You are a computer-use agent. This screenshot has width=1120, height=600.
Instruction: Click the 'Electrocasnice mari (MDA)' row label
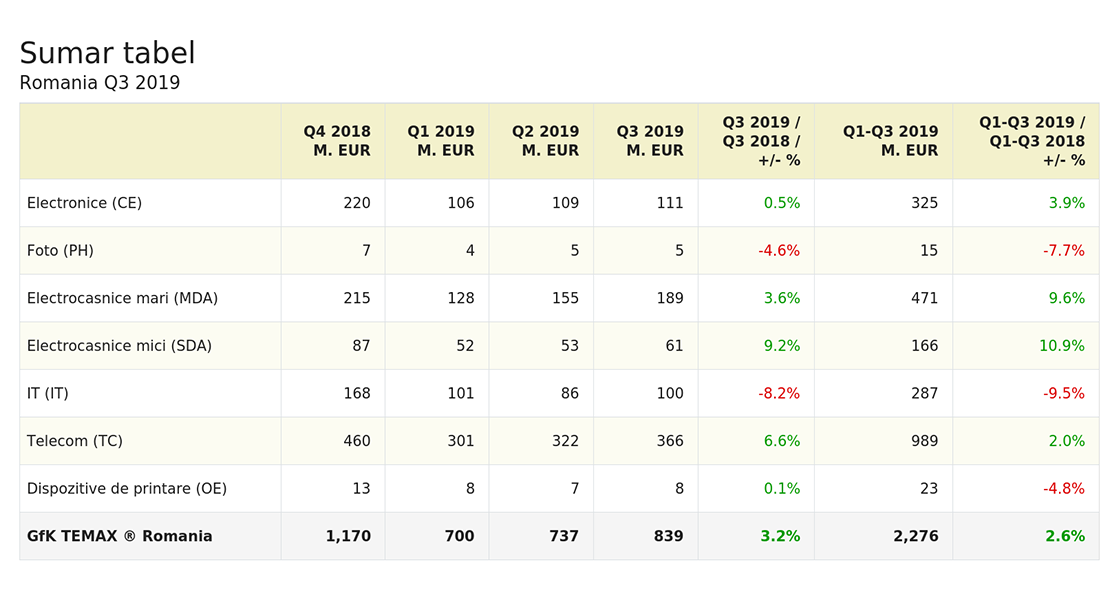(x=122, y=298)
